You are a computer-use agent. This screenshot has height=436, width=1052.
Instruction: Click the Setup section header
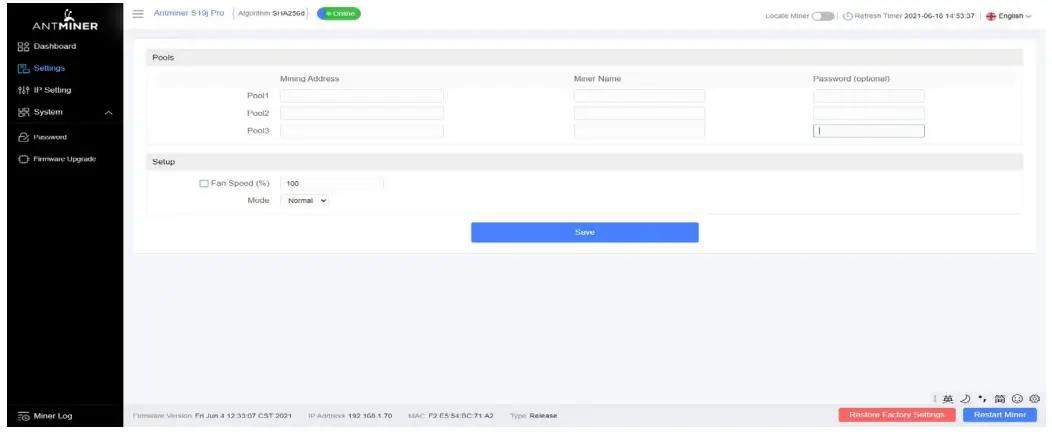click(x=584, y=162)
